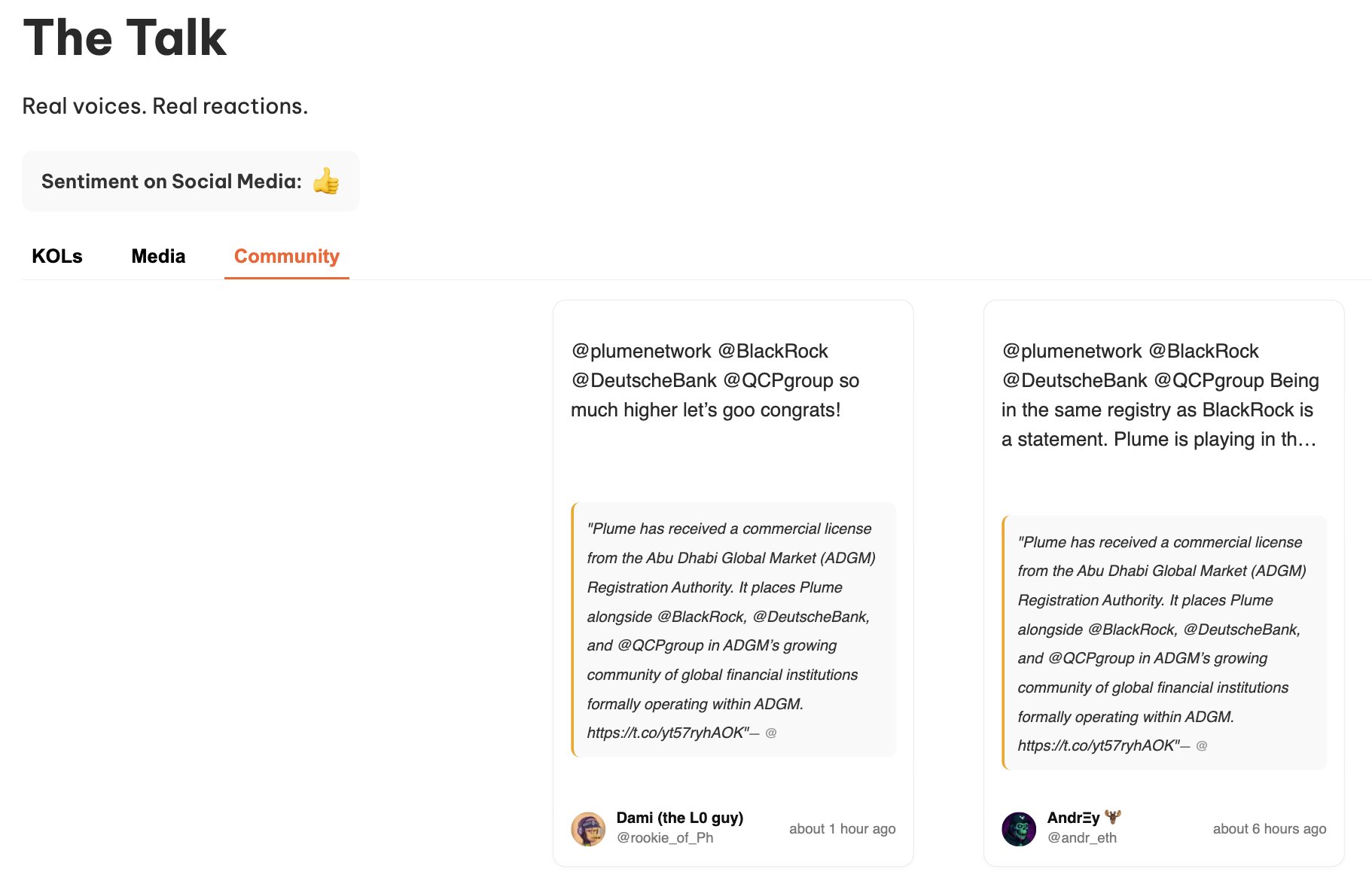Select the Community tab
This screenshot has height=890, width=1372.
(286, 256)
